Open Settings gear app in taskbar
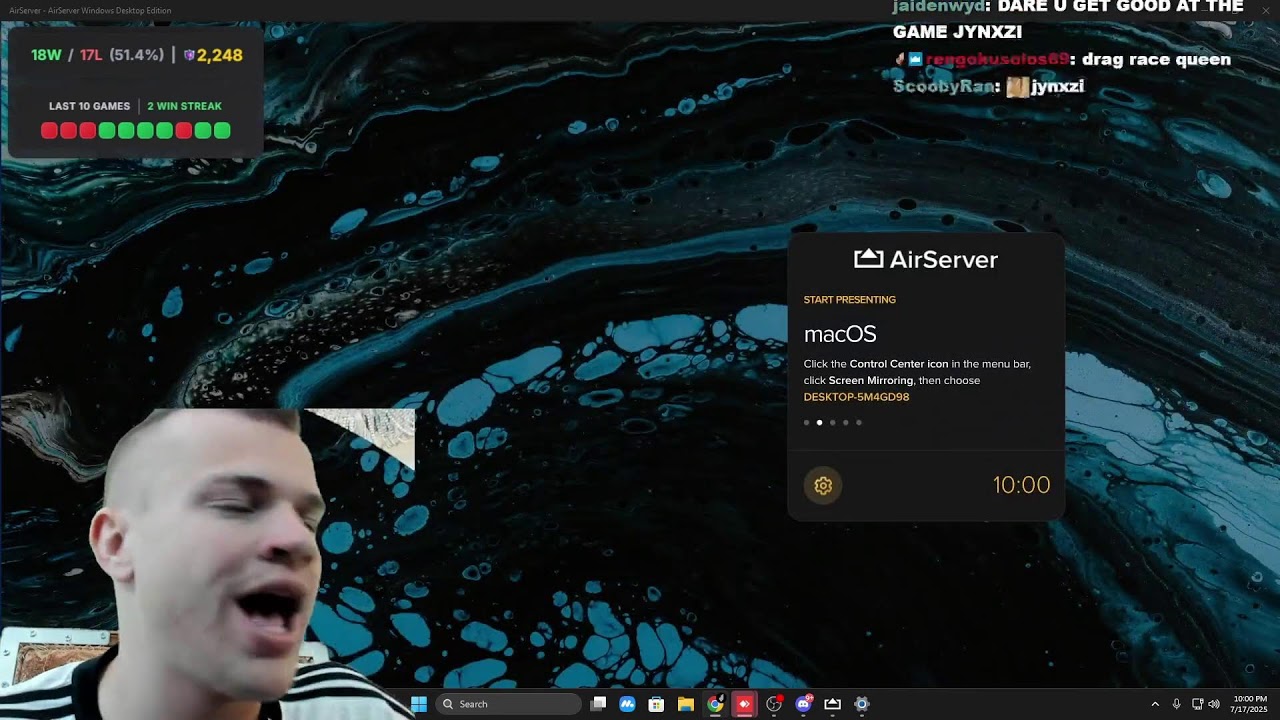This screenshot has height=720, width=1280. pos(862,704)
